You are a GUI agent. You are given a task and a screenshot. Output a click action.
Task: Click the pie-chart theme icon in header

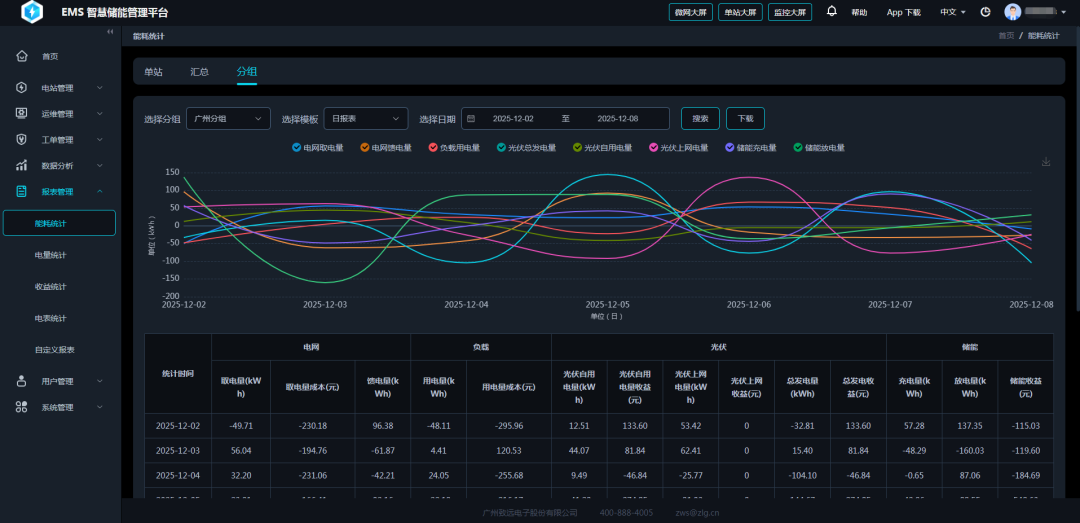click(x=985, y=12)
